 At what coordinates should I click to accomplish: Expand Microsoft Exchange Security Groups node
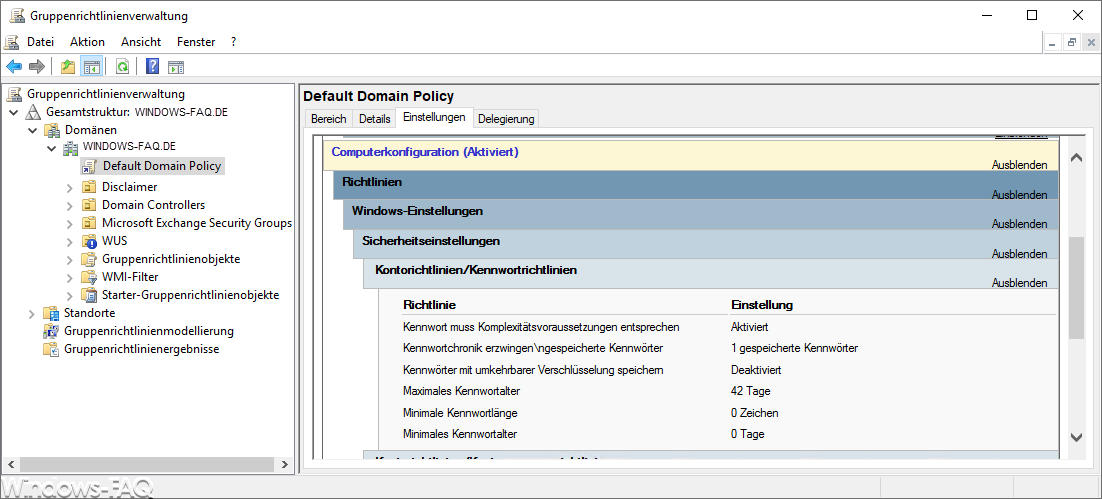coord(70,223)
